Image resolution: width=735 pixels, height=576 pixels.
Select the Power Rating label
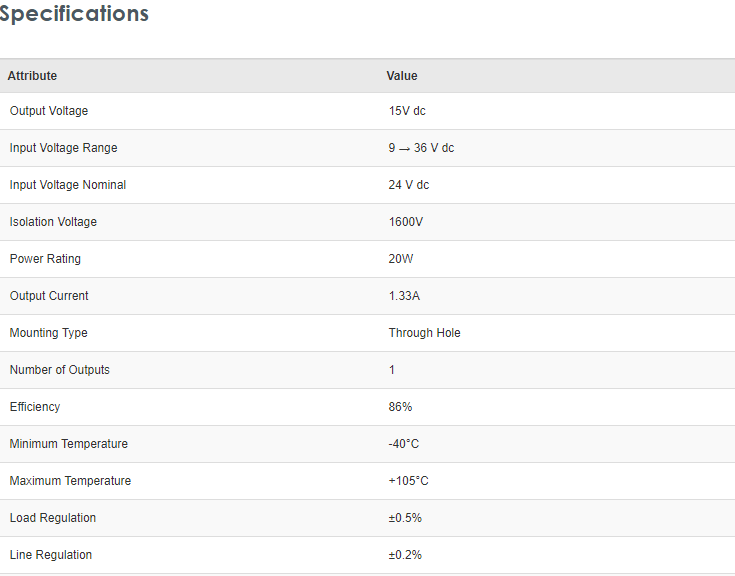(45, 259)
